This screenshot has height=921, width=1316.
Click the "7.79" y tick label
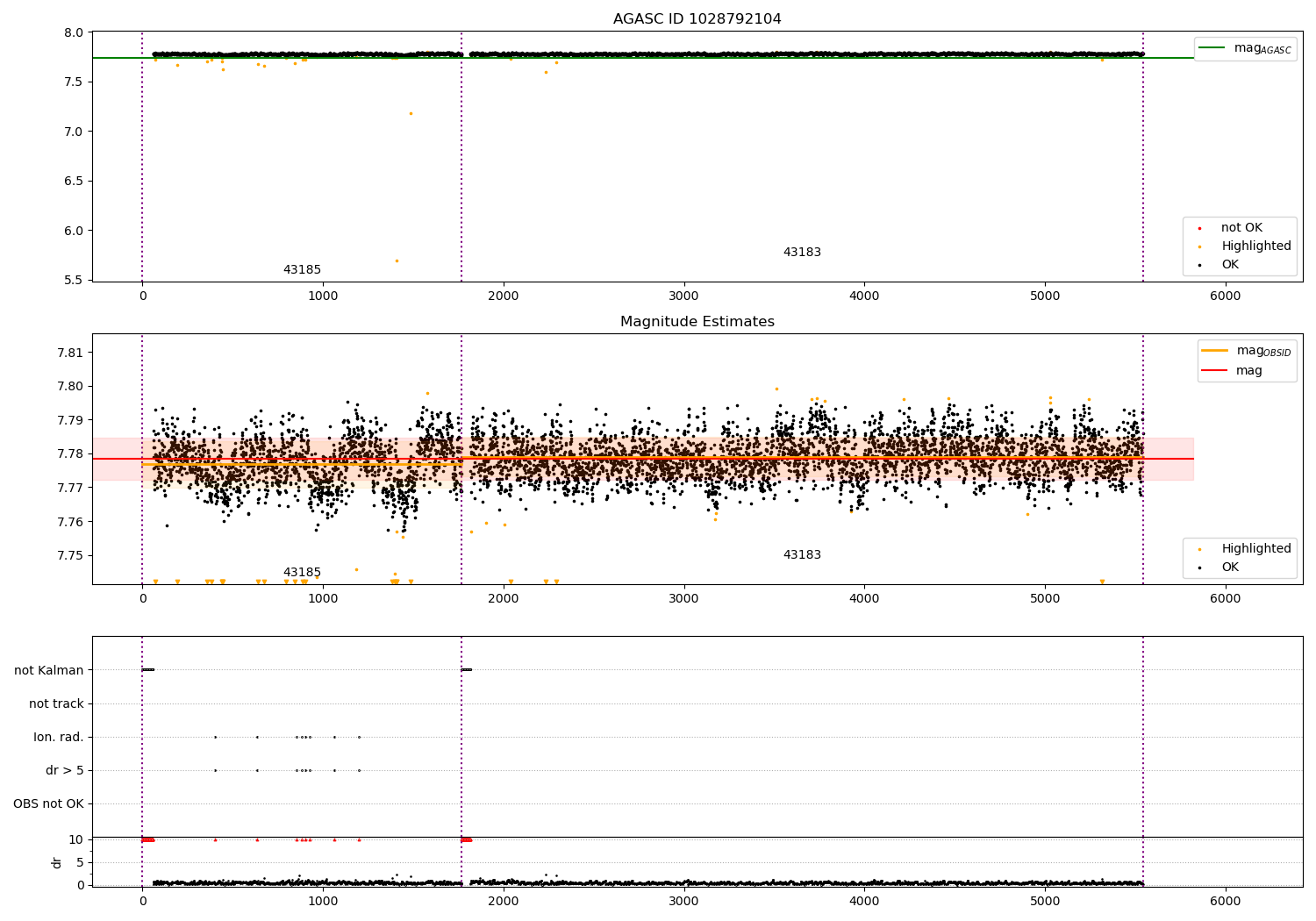(70, 420)
